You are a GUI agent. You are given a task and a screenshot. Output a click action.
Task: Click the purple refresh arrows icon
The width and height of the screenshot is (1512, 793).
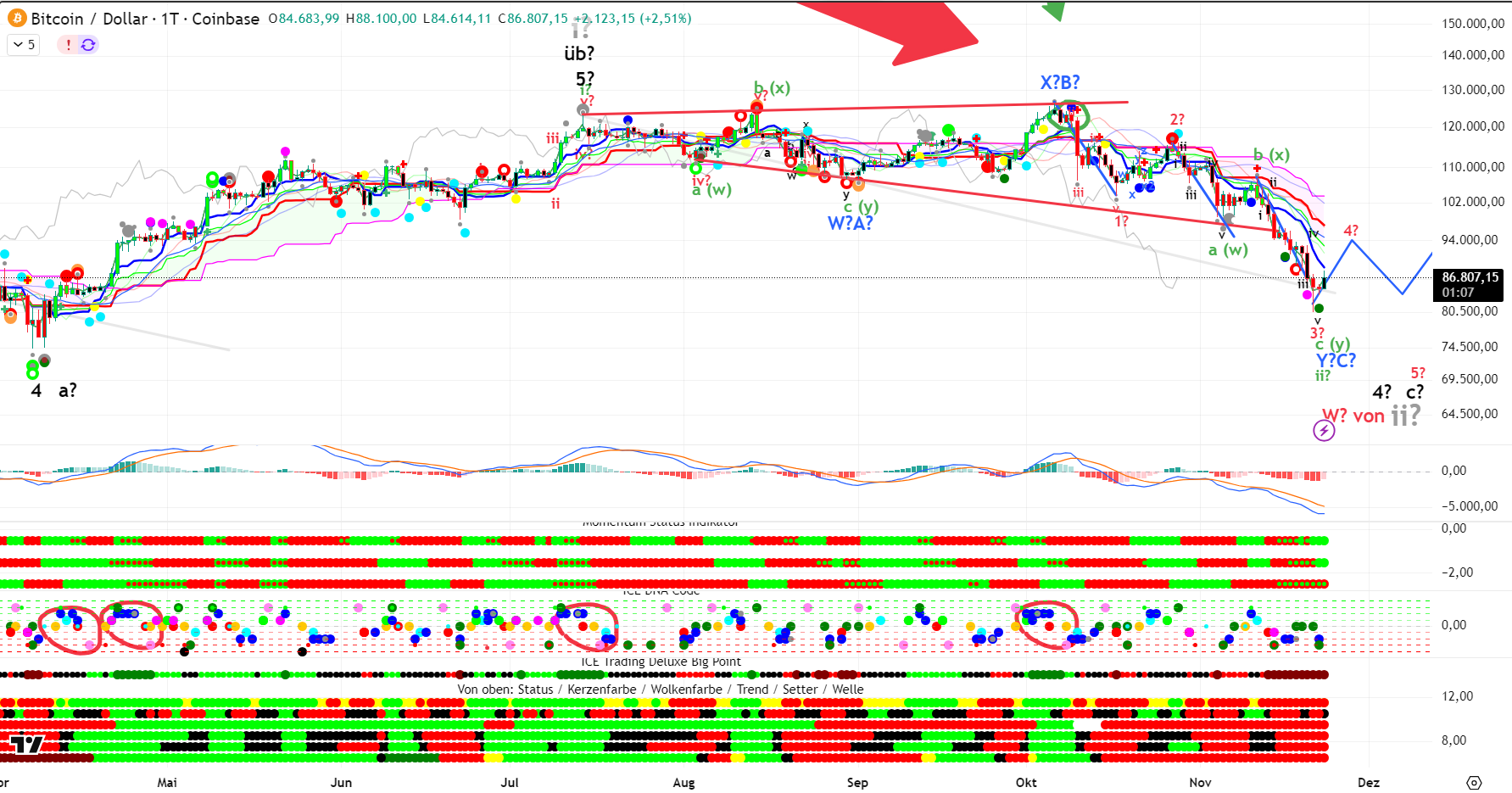tap(88, 44)
